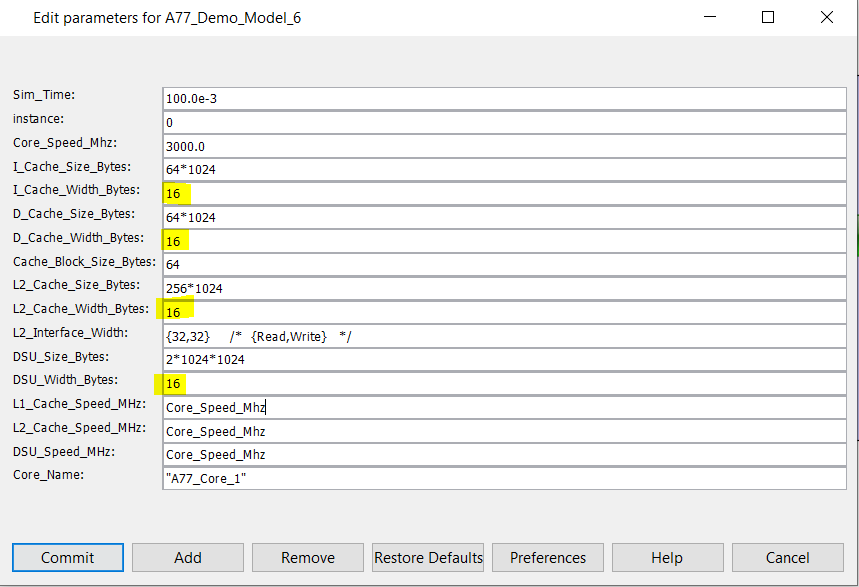Image resolution: width=859 pixels, height=587 pixels.
Task: Click the DSU_Size_Bytes label
Action: [x=61, y=357]
